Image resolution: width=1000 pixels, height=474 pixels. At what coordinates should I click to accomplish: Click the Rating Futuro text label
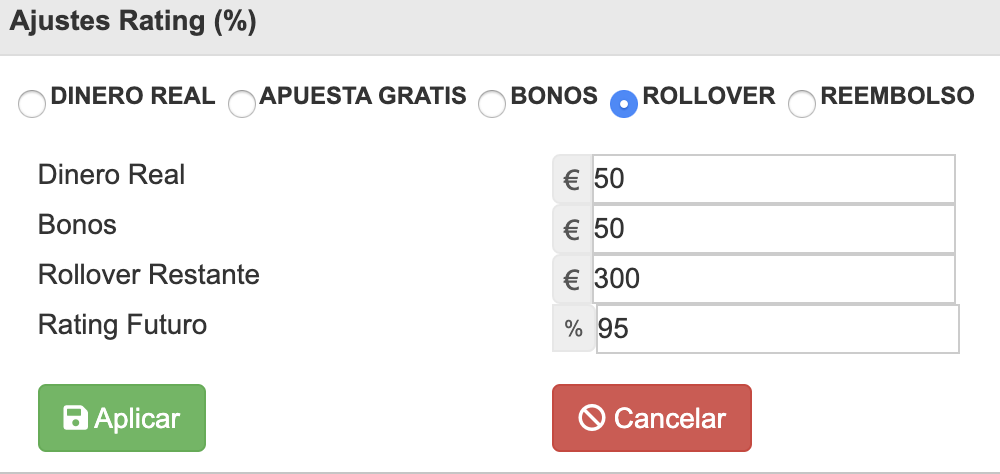[122, 325]
